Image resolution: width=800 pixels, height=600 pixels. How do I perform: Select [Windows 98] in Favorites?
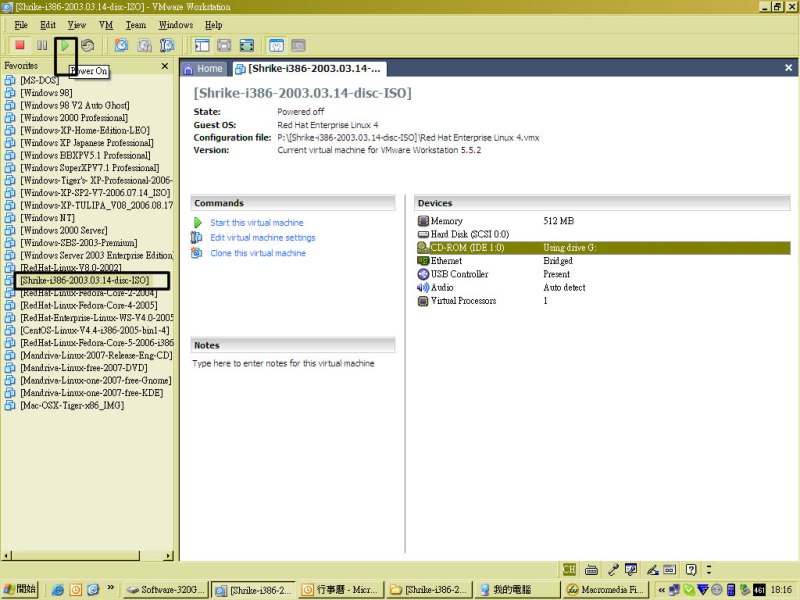click(x=46, y=93)
